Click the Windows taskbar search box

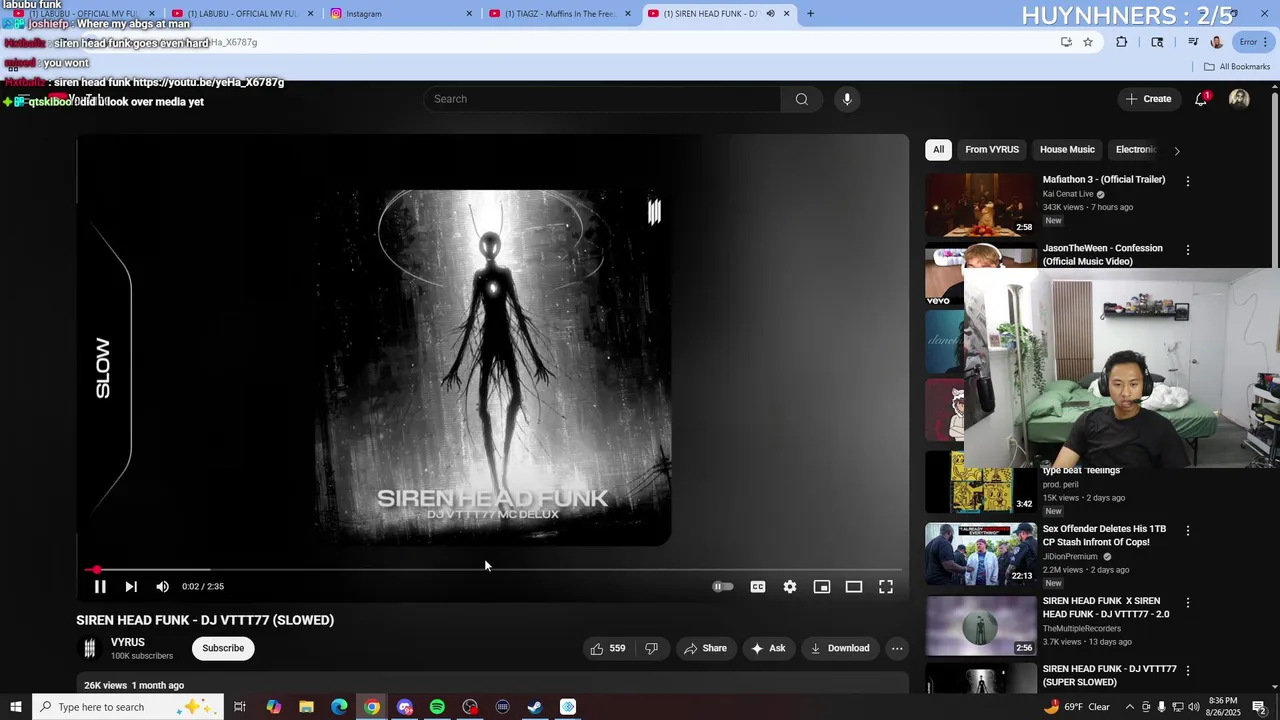coord(129,707)
